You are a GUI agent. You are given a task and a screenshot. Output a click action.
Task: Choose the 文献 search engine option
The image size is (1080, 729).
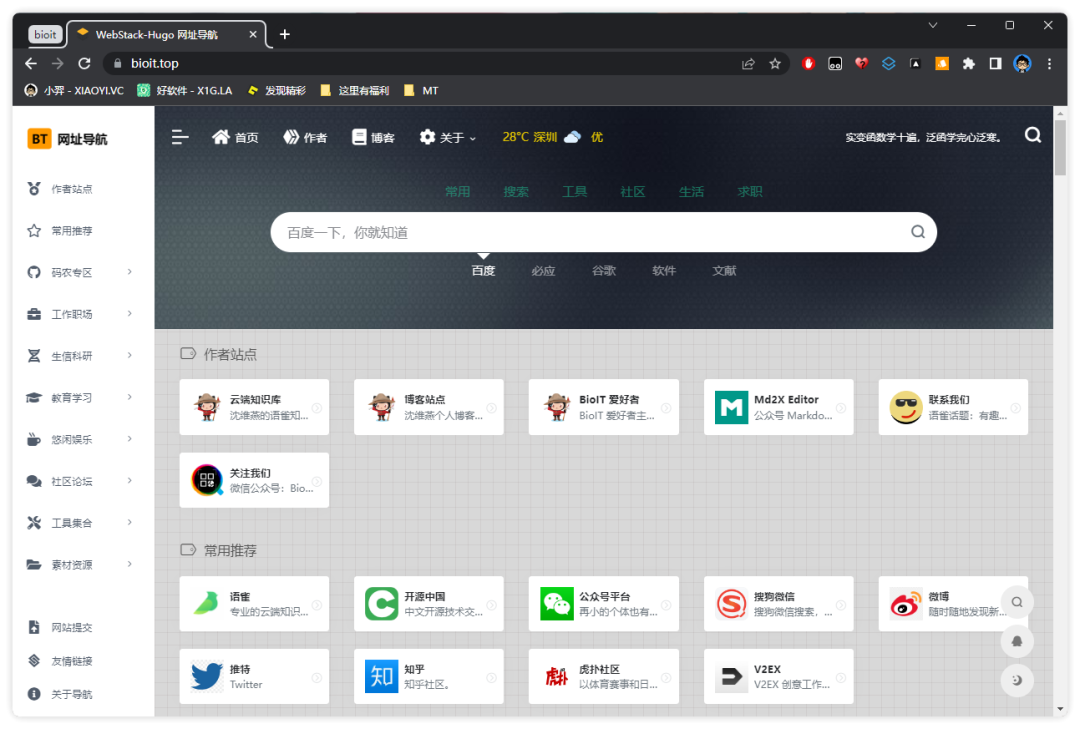724,271
